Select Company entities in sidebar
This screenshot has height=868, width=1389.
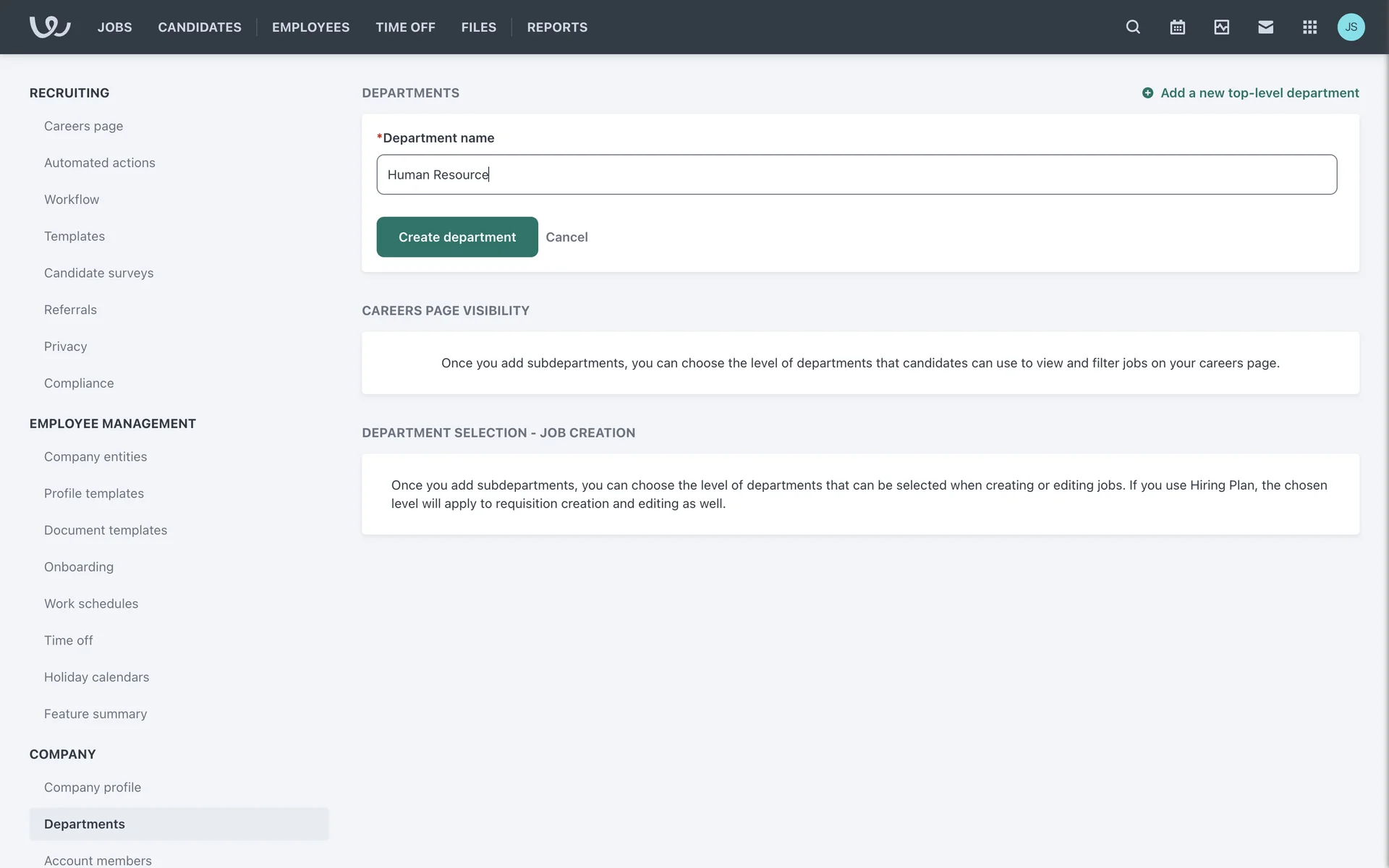(x=95, y=456)
